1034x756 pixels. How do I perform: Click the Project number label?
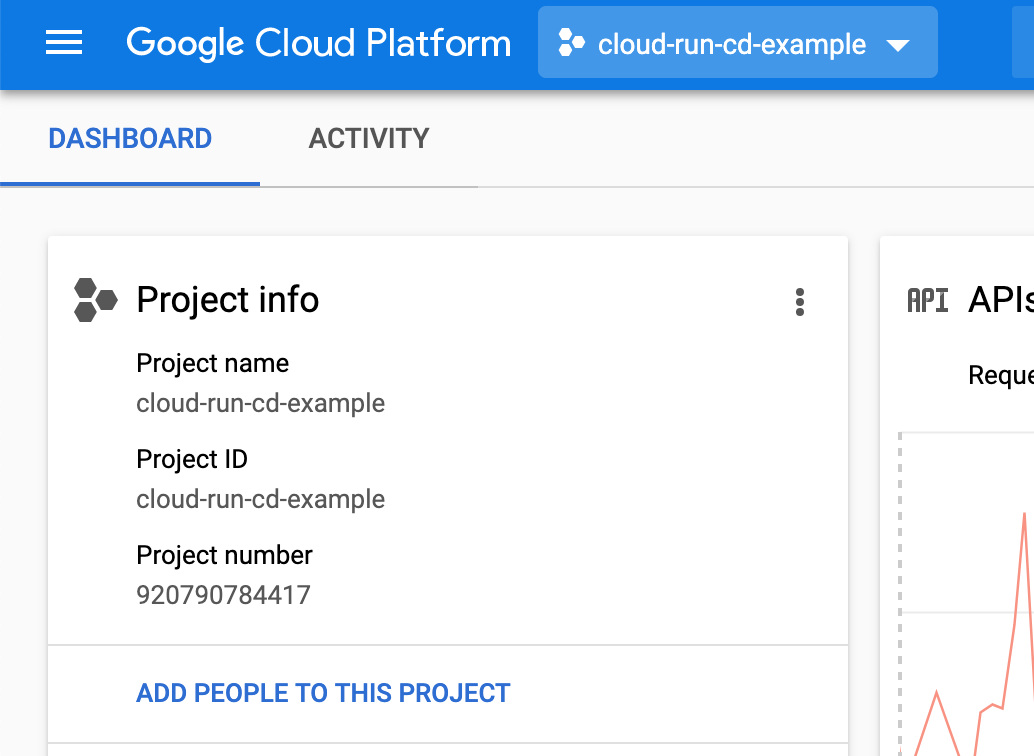(x=224, y=555)
